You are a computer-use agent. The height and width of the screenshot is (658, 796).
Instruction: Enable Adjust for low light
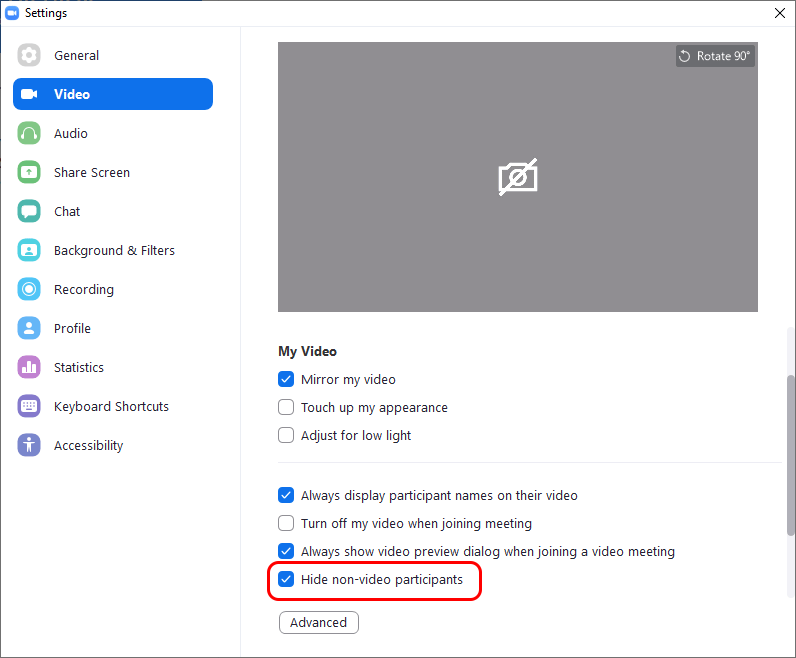tap(286, 435)
